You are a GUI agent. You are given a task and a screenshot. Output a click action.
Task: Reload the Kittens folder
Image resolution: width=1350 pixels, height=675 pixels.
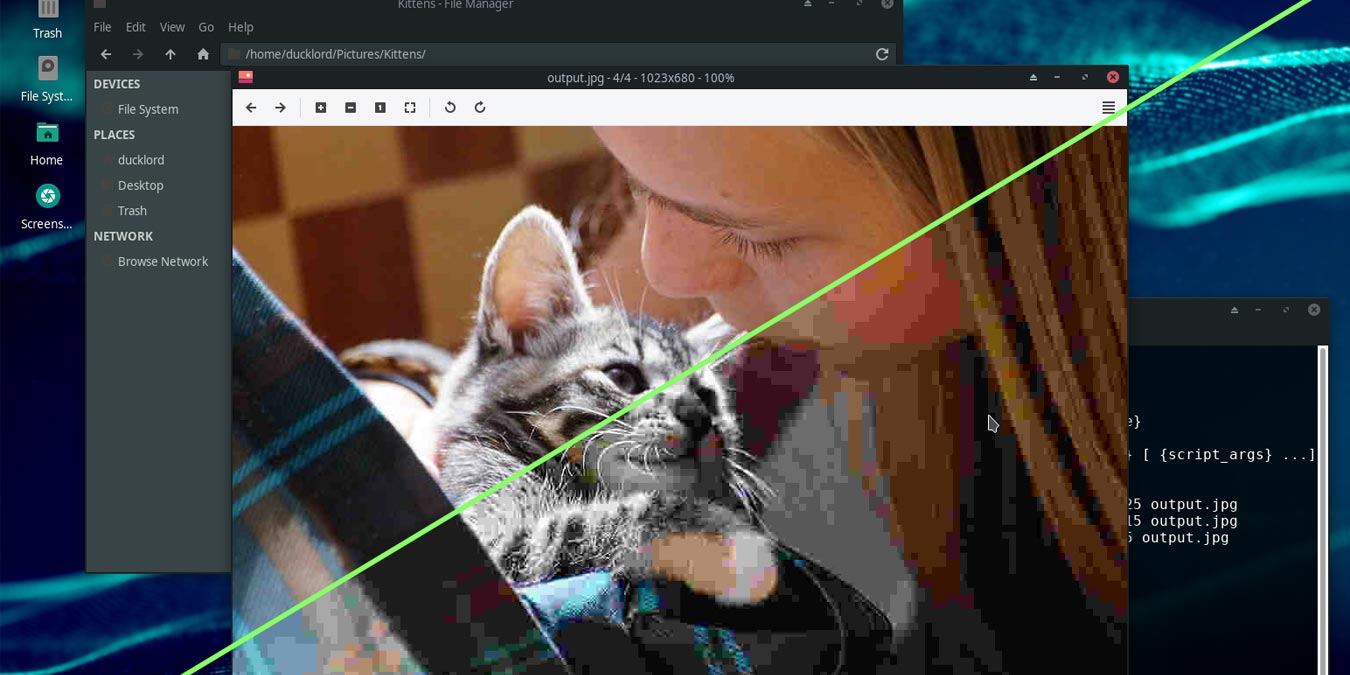[882, 54]
